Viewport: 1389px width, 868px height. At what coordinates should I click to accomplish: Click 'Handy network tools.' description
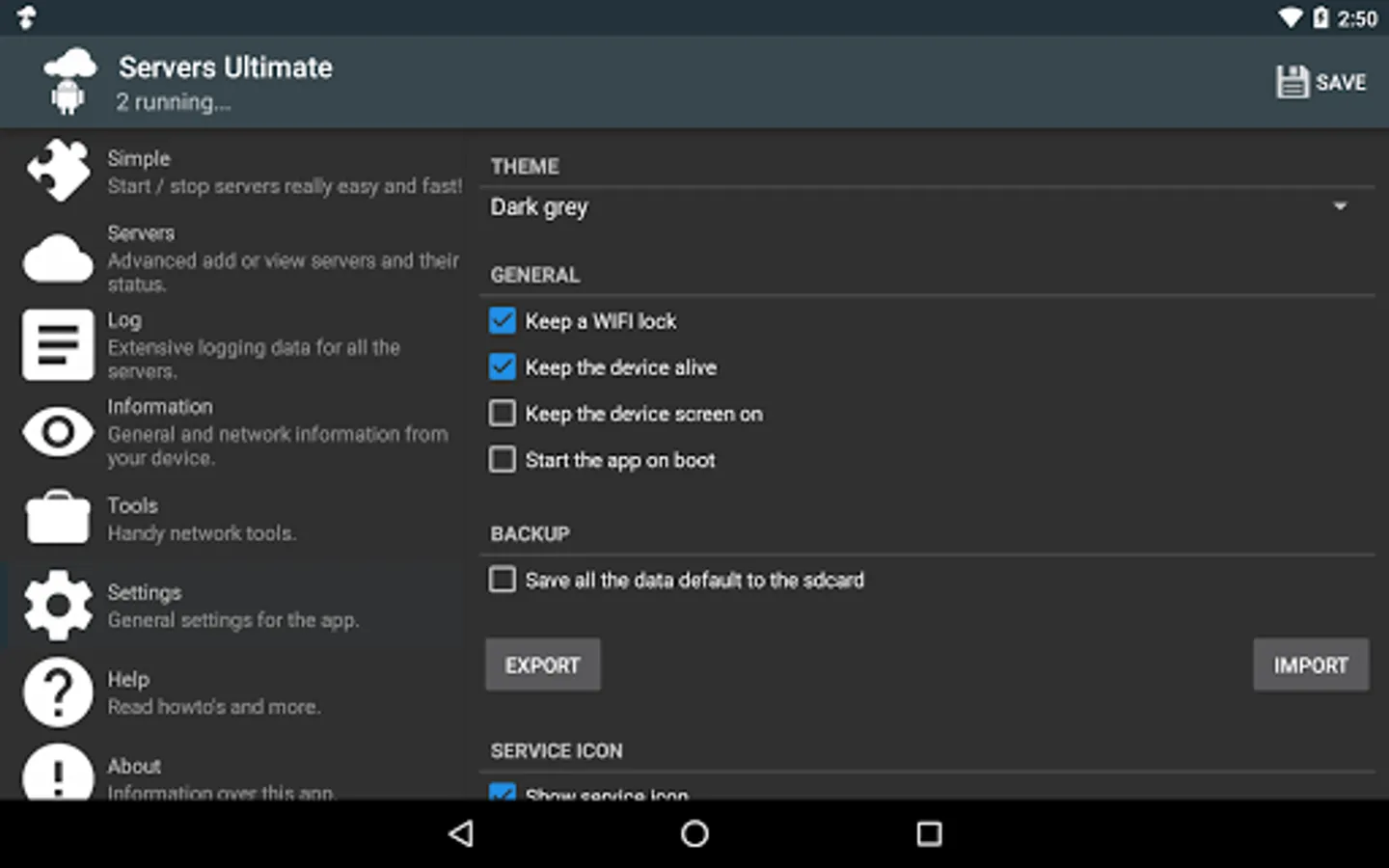point(202,533)
